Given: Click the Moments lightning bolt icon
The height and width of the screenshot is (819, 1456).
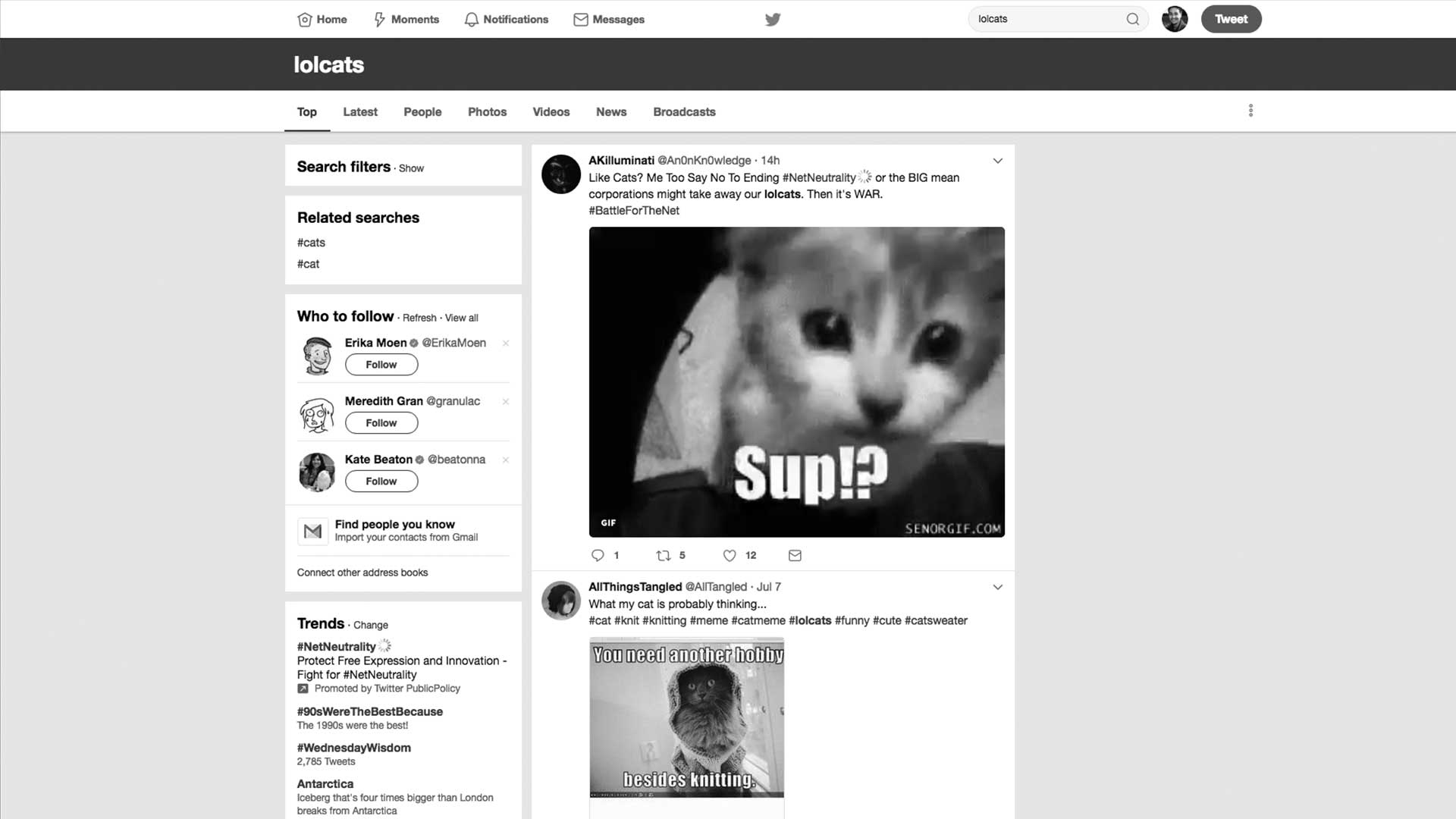Looking at the screenshot, I should [379, 20].
